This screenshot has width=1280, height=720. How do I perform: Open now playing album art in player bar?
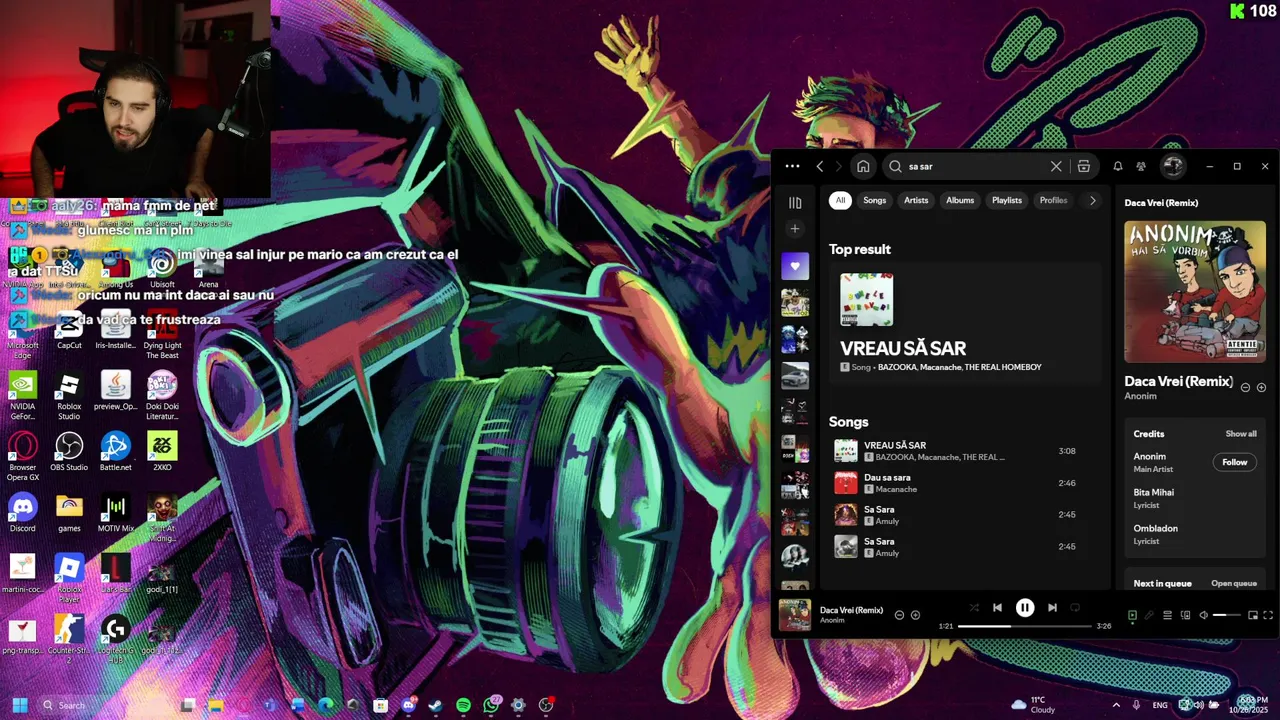click(x=795, y=615)
